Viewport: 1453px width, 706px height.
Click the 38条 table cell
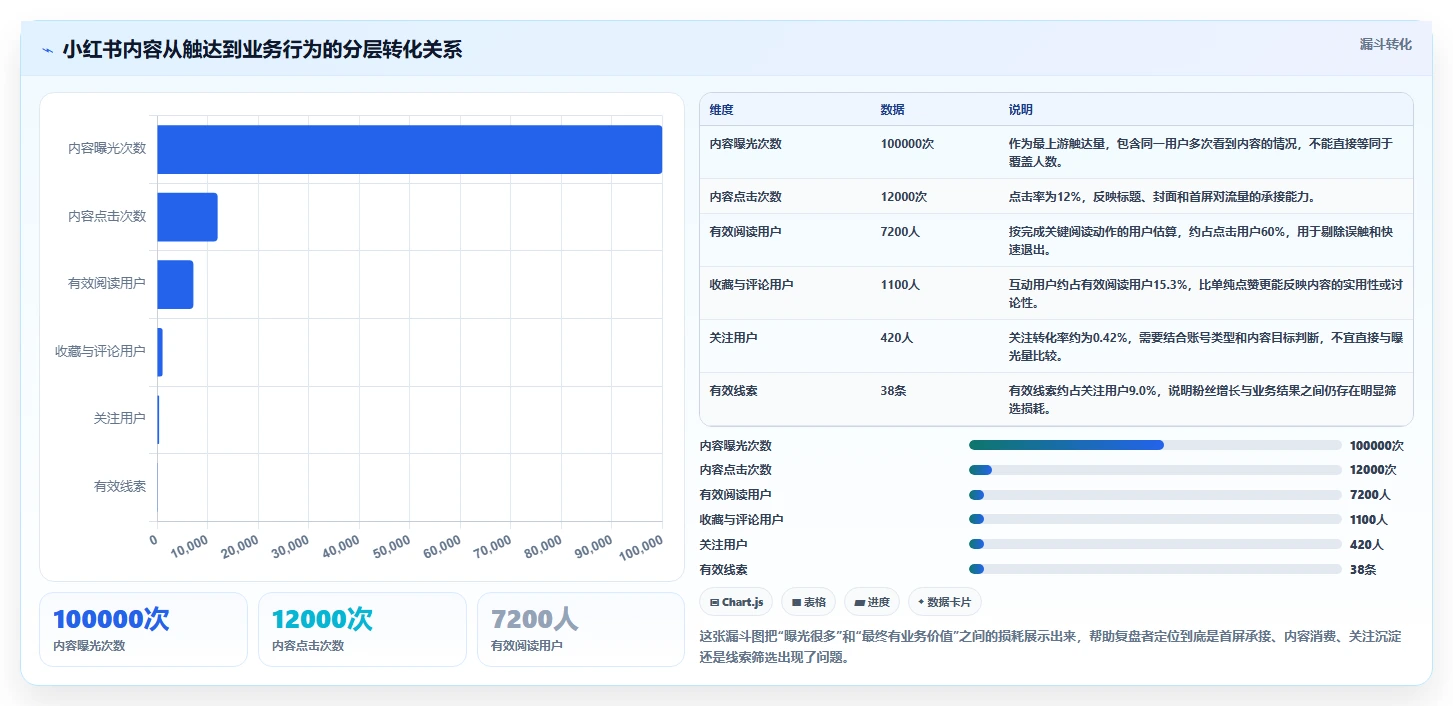click(893, 390)
